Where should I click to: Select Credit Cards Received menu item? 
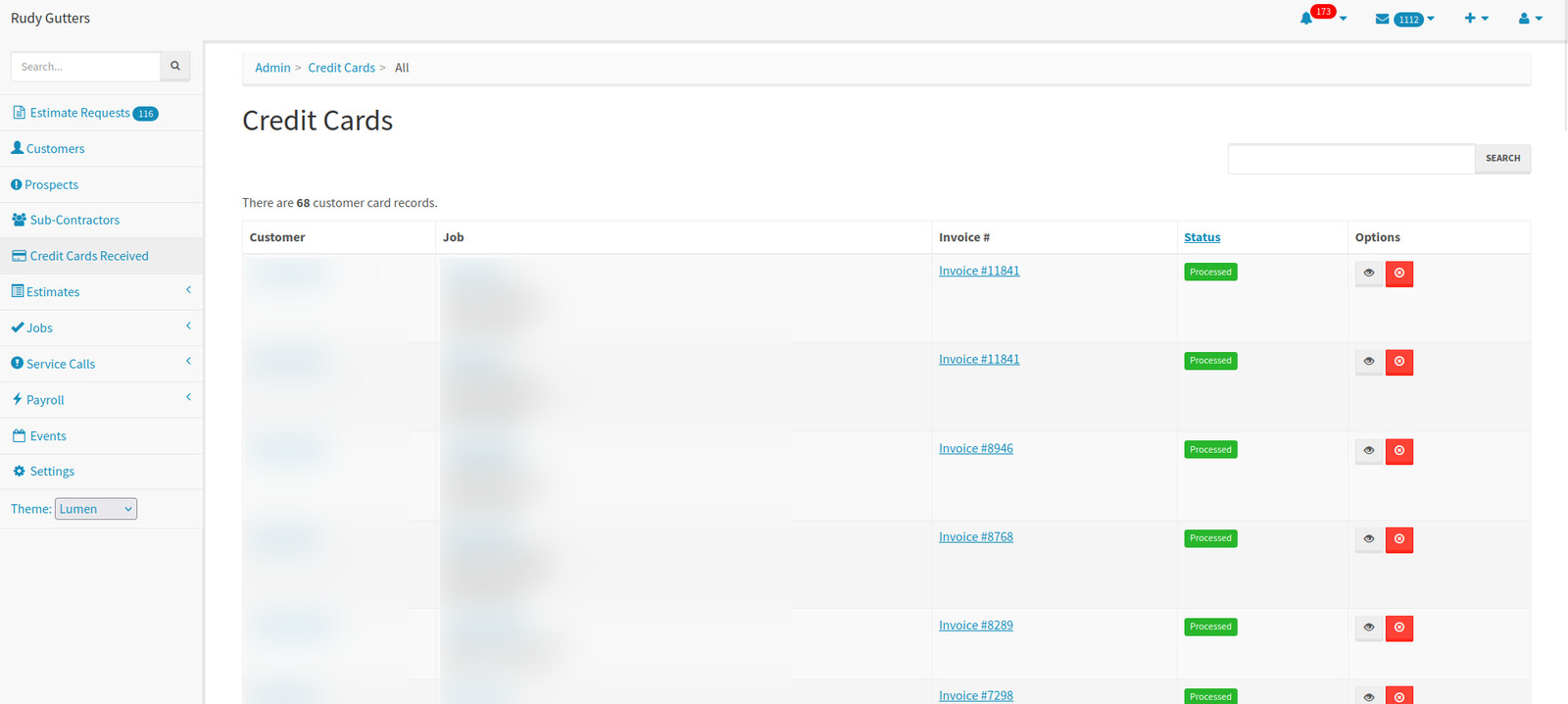point(80,256)
